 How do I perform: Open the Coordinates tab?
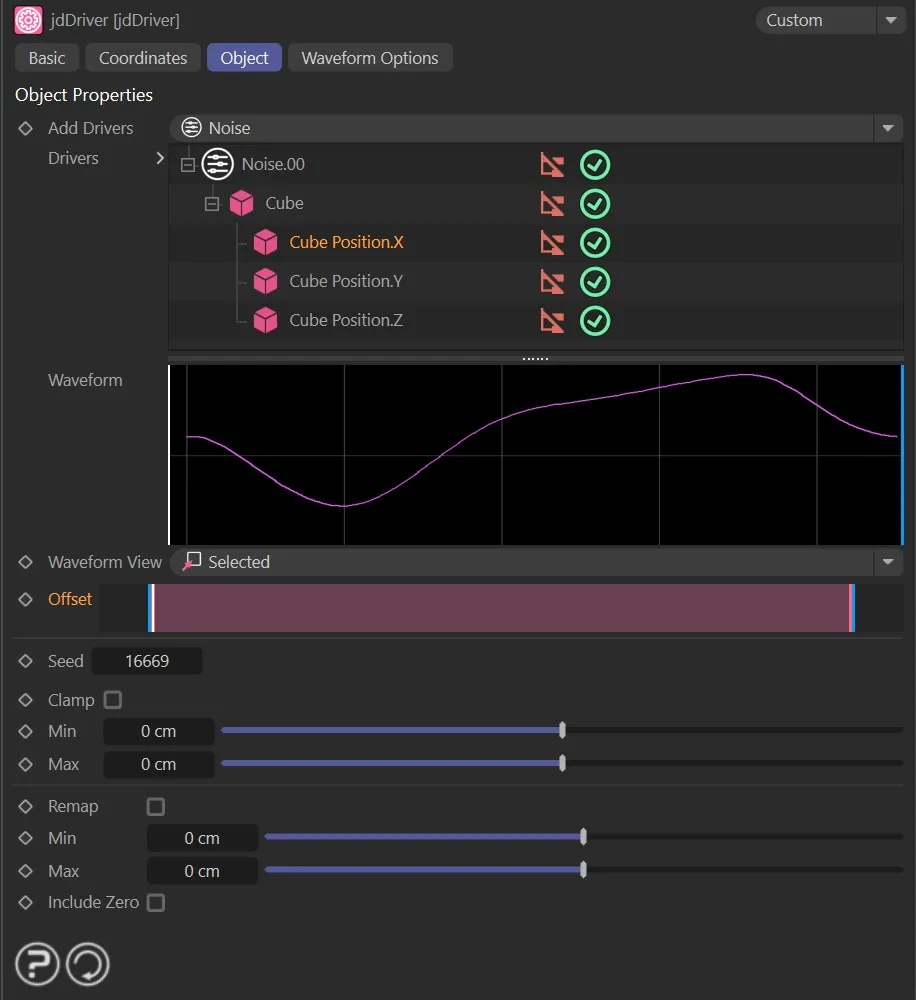143,58
